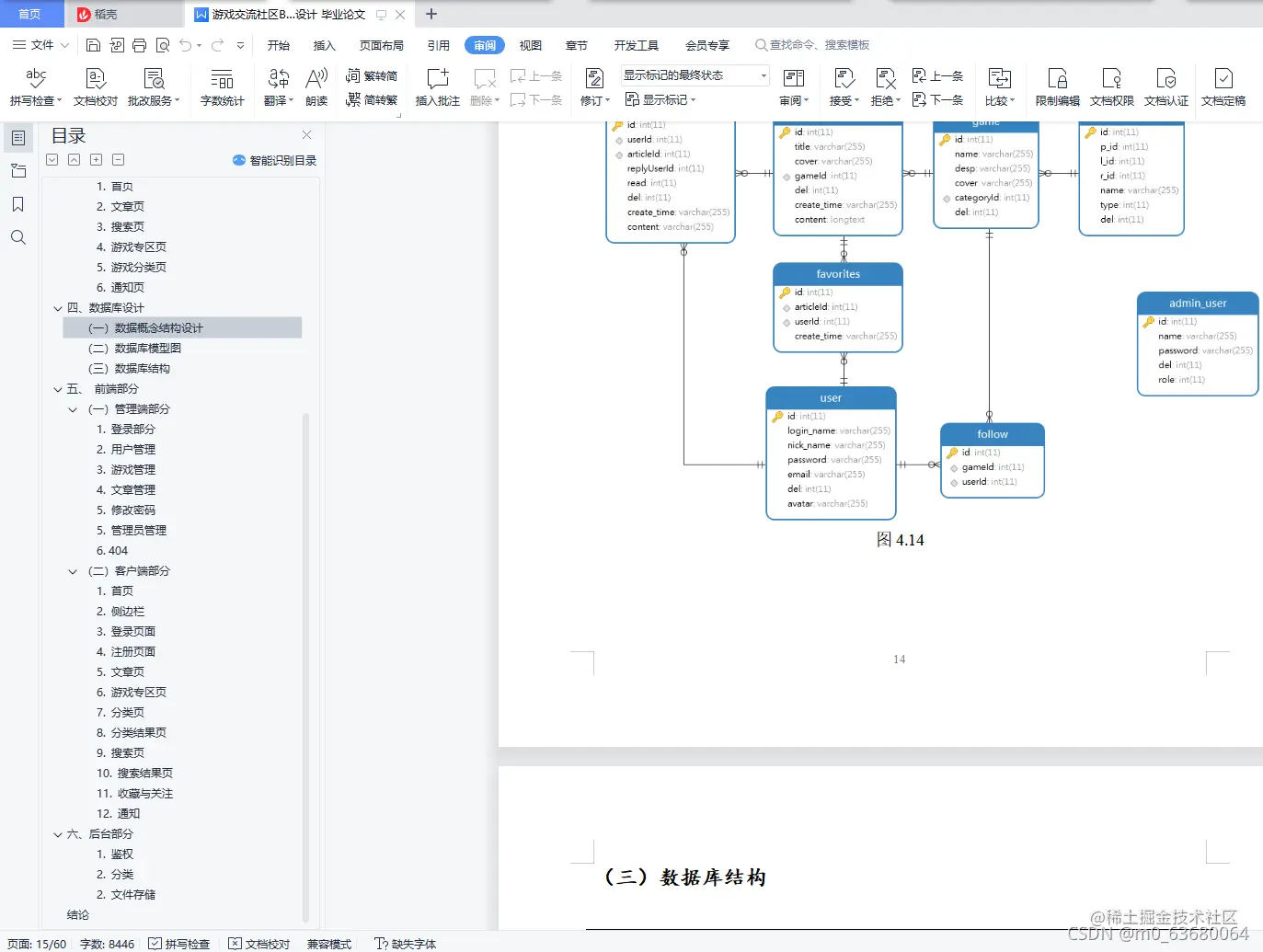Open a new document tab with plus
Viewport: 1263px width, 952px height.
(431, 14)
